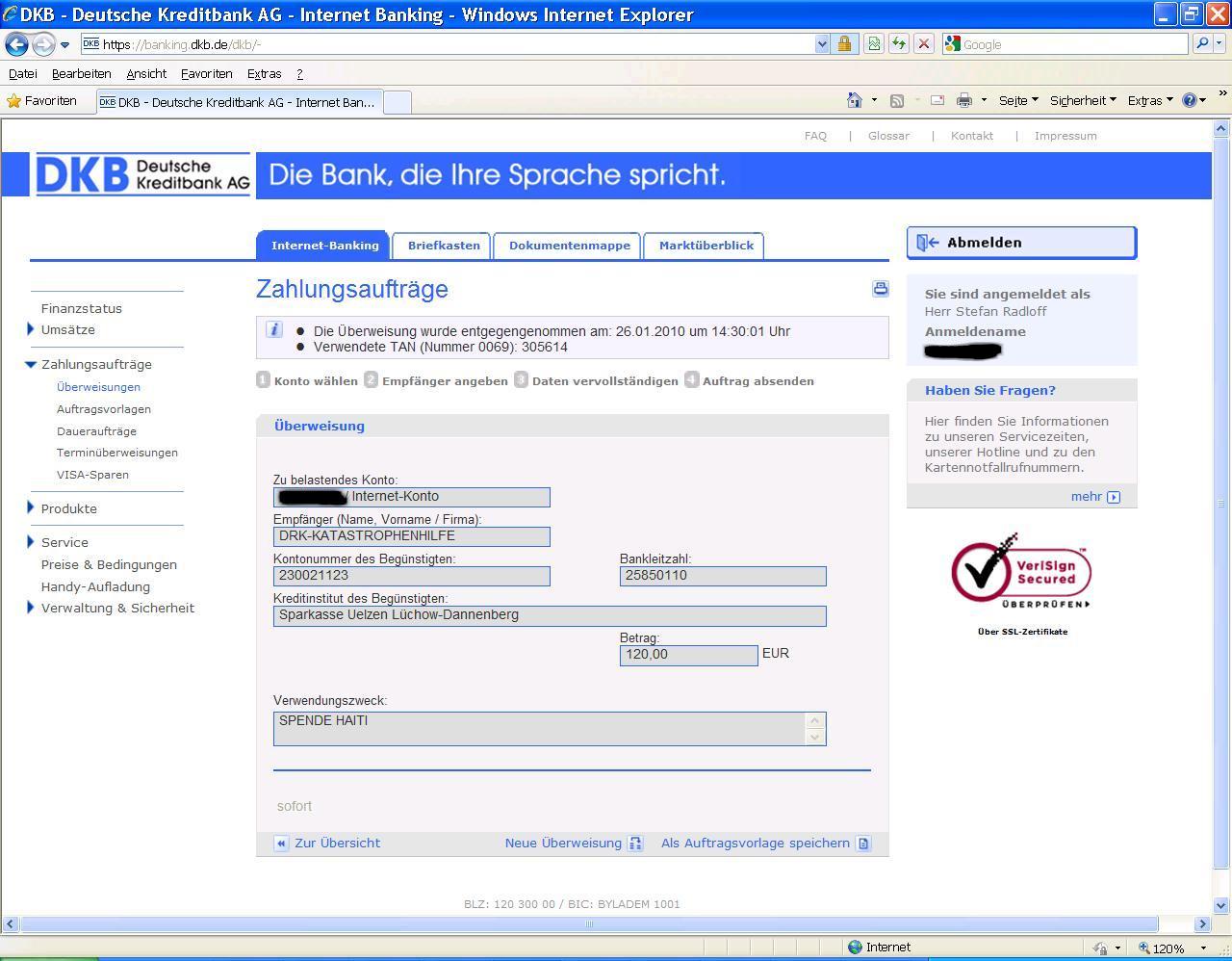This screenshot has height=961, width=1232.
Task: Open Überweisungen in the sidebar
Action: [98, 387]
